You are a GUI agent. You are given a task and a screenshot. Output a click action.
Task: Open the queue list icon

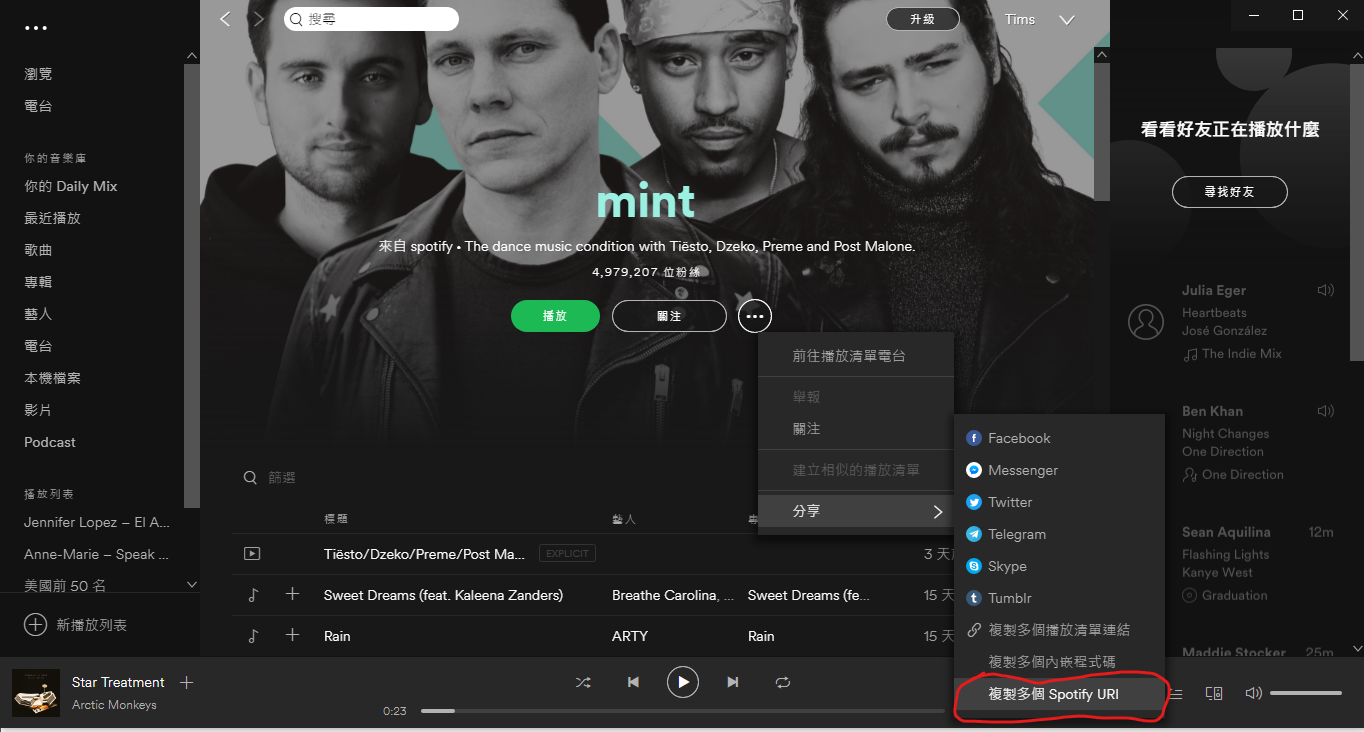[1177, 693]
